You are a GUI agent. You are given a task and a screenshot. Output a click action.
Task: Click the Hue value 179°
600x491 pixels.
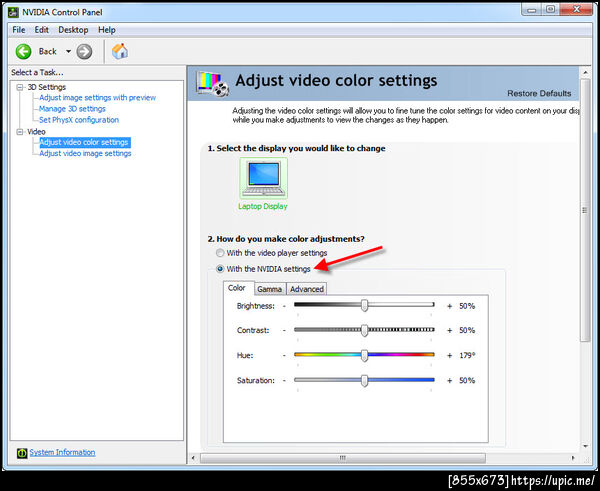pyautogui.click(x=467, y=356)
